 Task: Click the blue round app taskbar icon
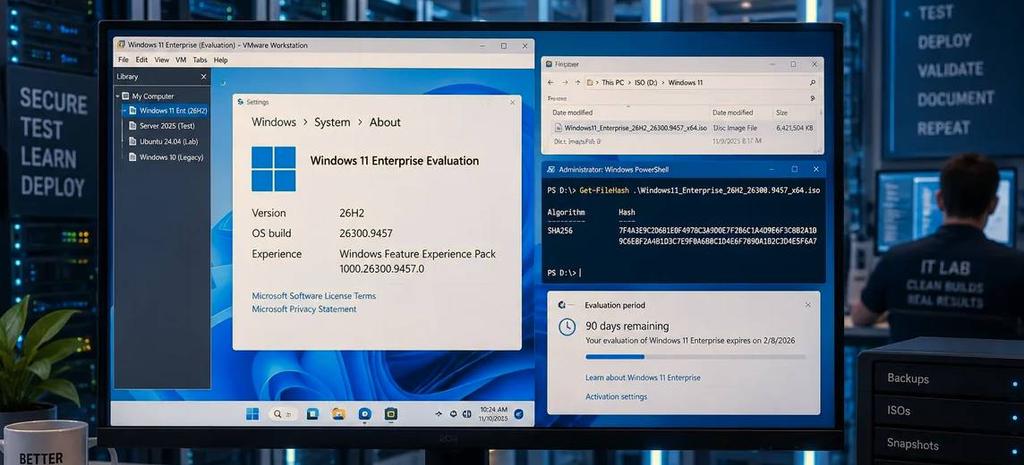[364, 413]
